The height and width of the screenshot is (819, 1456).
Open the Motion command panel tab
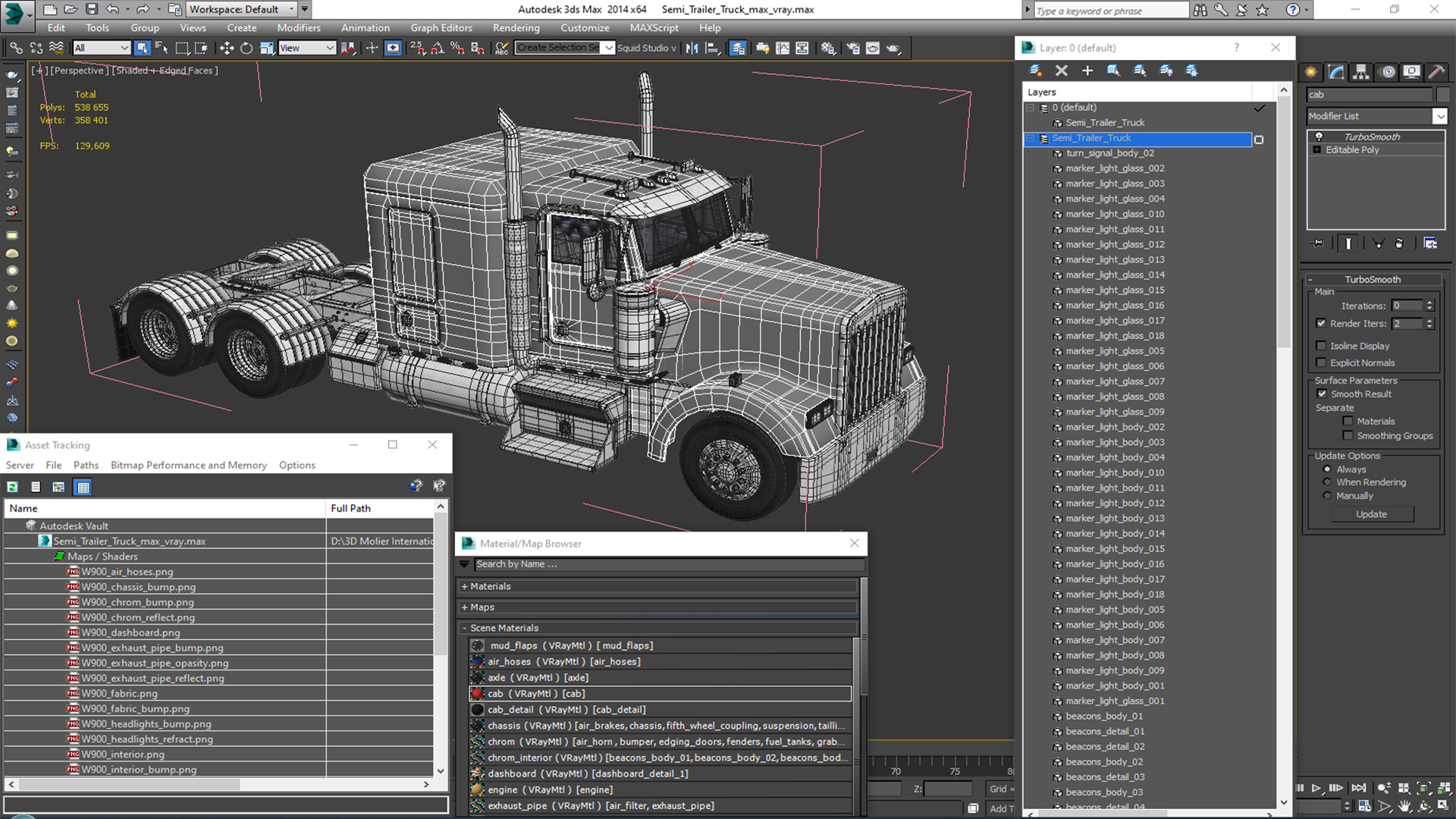(x=1387, y=72)
